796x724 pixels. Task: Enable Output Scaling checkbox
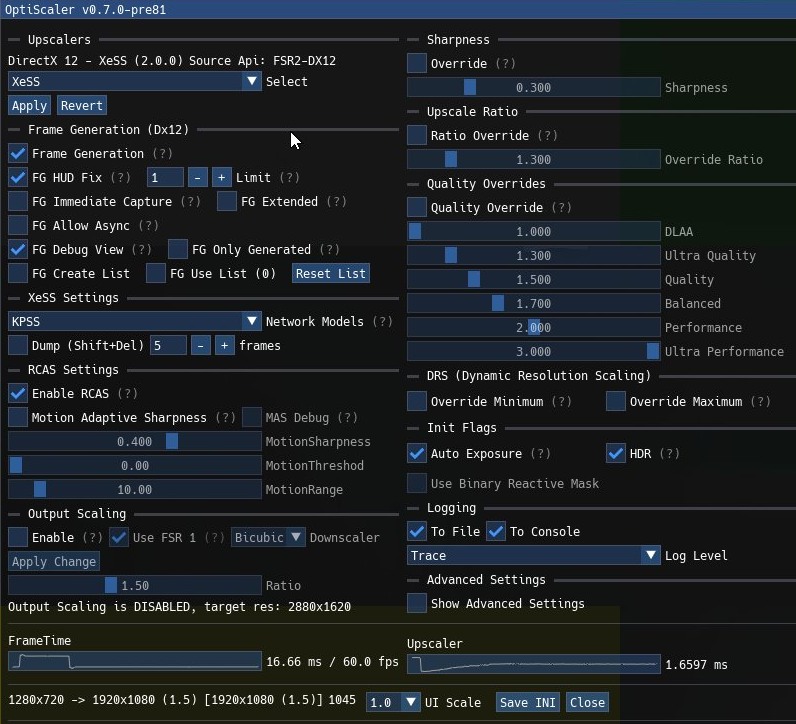tap(18, 537)
